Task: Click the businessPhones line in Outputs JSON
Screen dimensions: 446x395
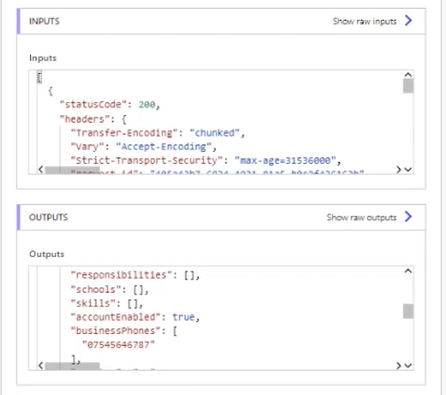Action: (124, 331)
